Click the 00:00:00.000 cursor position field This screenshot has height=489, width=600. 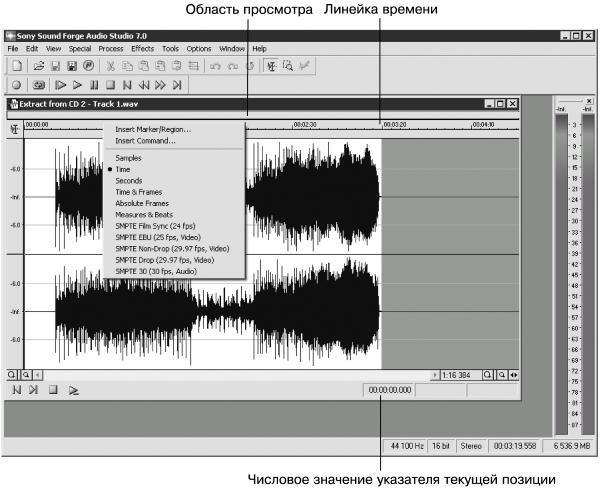(389, 390)
